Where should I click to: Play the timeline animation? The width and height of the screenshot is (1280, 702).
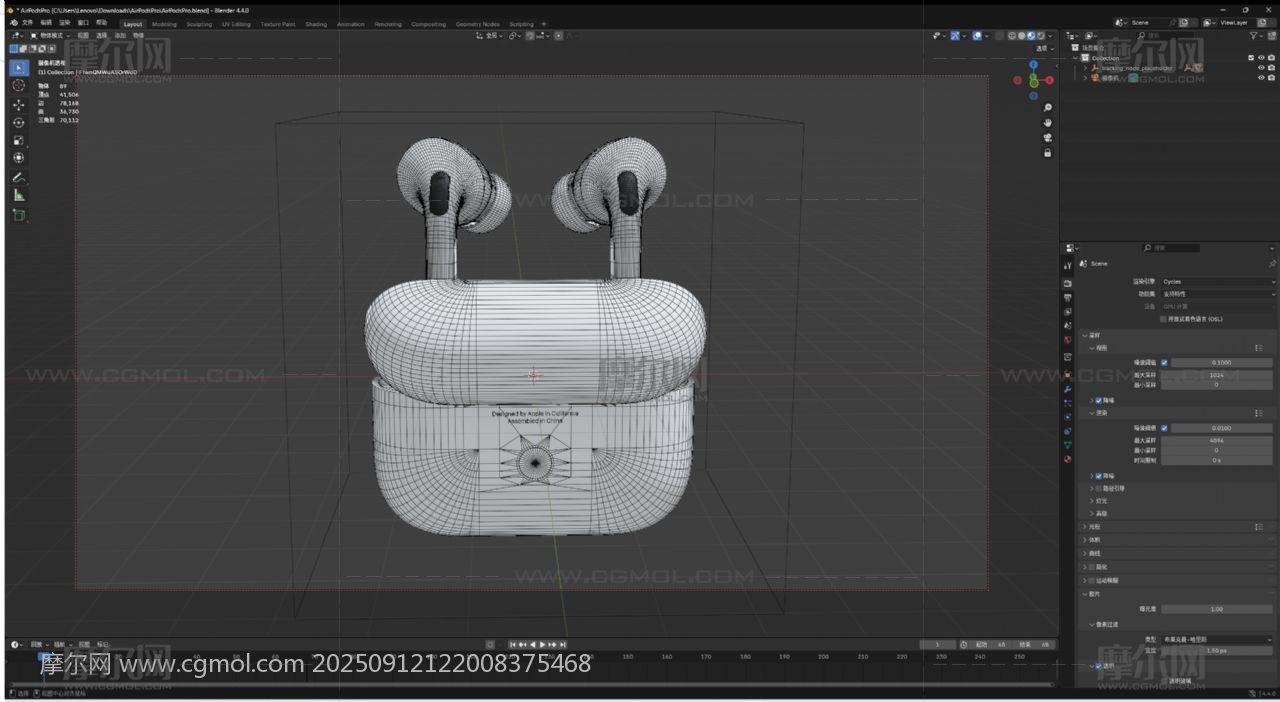[x=543, y=645]
